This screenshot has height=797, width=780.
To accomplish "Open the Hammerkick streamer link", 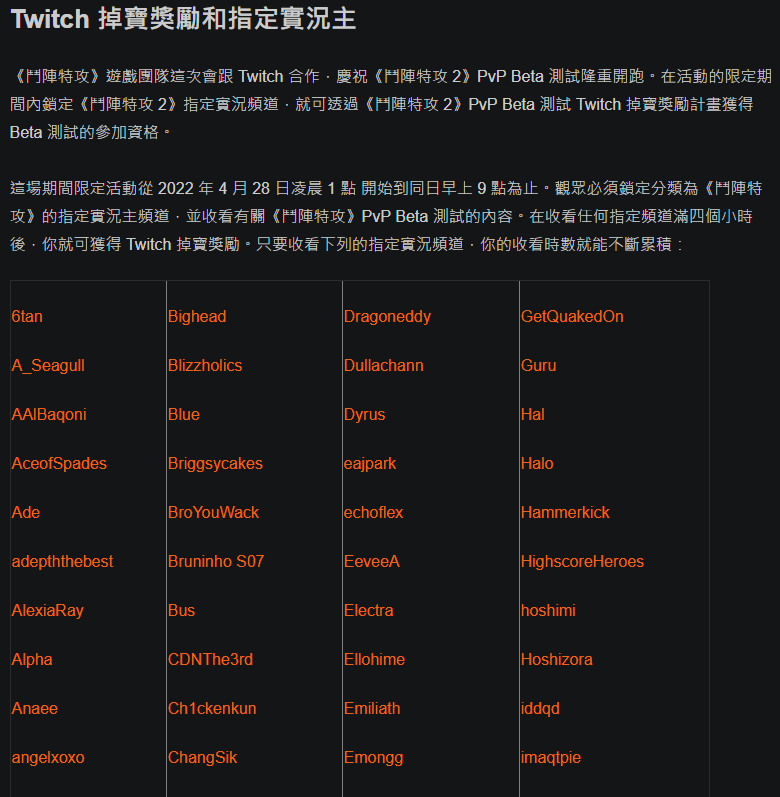I will coord(565,512).
